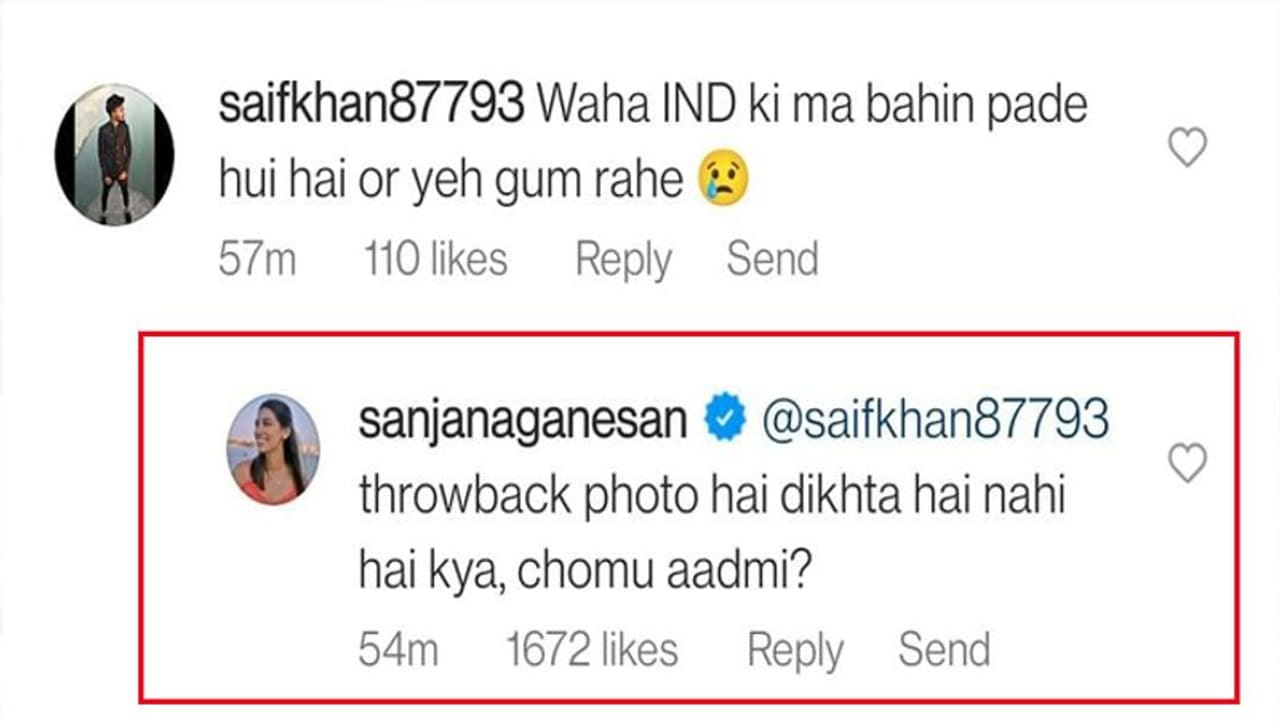Open the saifkhan87793 username profile link
The image size is (1280, 722).
(371, 105)
